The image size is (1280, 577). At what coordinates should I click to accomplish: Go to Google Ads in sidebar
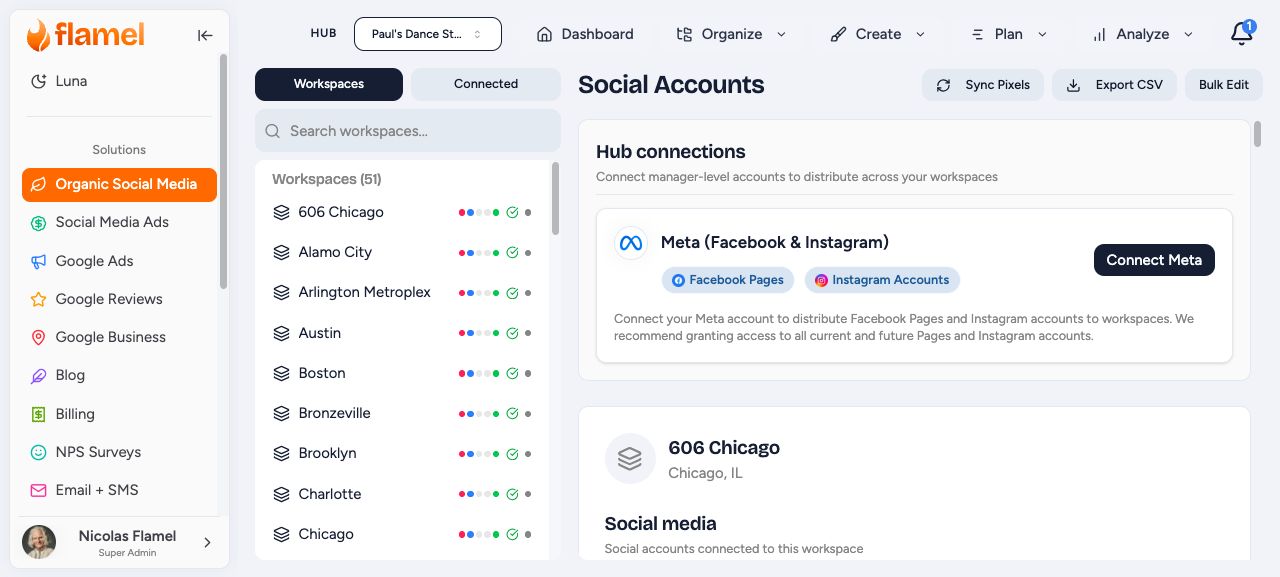pos(119,261)
